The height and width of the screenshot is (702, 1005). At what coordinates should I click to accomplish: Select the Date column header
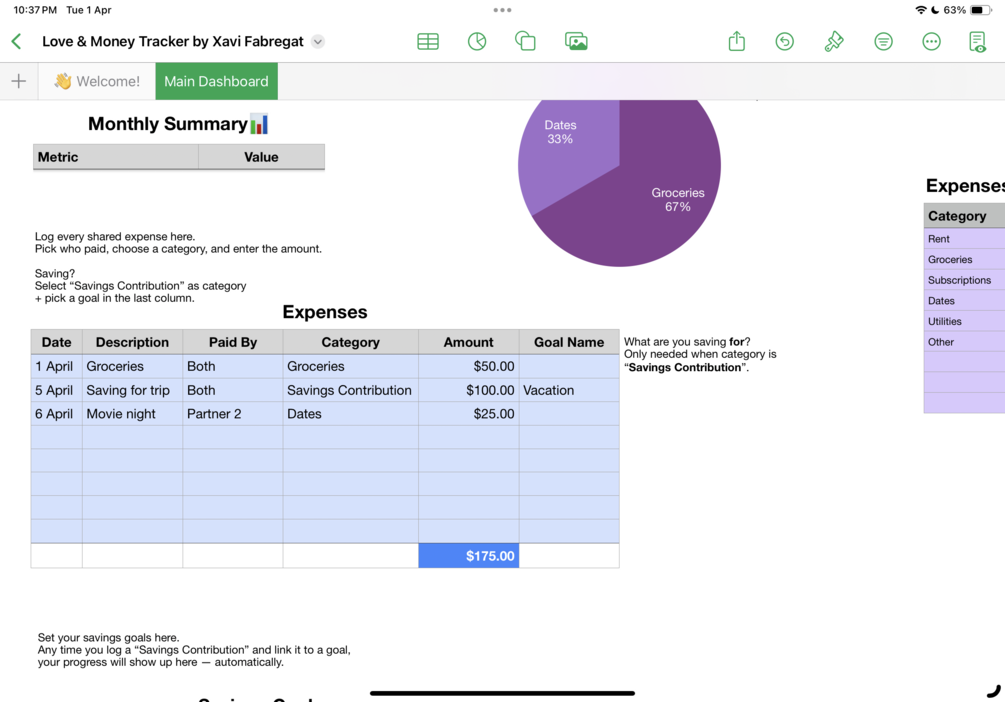[x=56, y=342]
